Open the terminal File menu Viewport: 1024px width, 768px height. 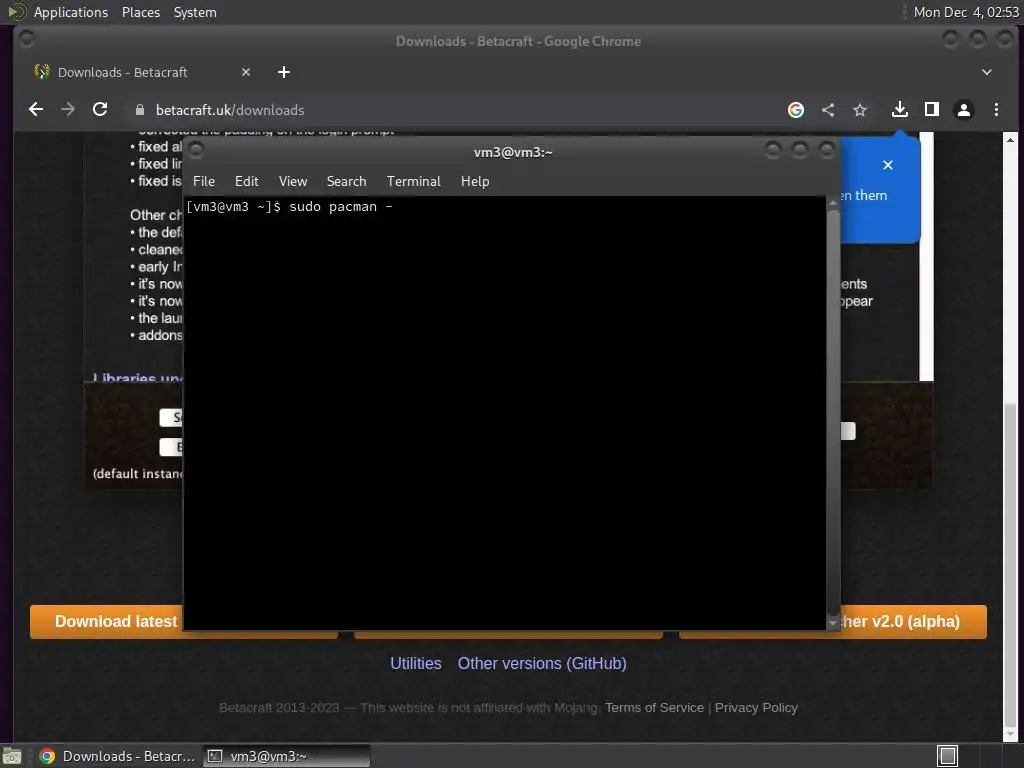point(204,182)
